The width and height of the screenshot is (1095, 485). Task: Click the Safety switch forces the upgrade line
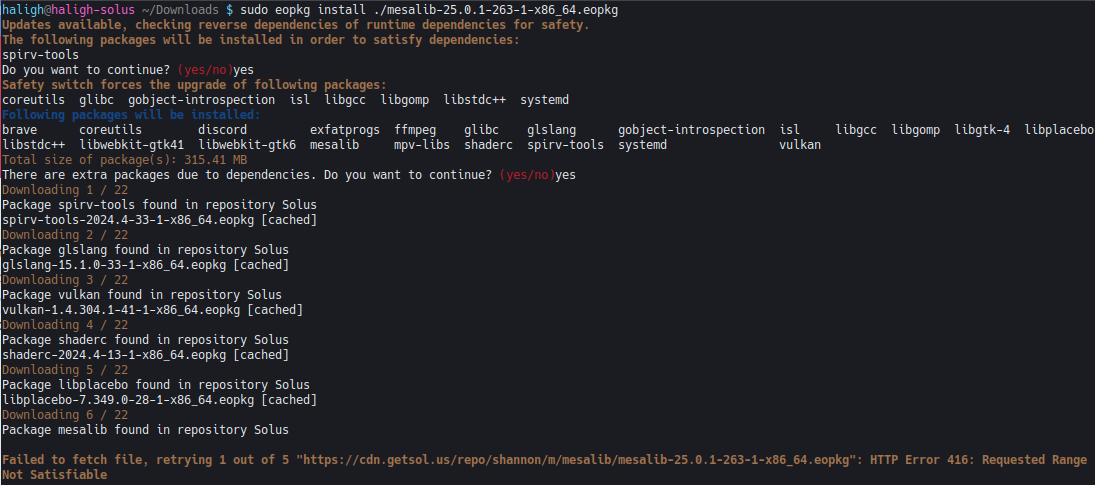(194, 85)
